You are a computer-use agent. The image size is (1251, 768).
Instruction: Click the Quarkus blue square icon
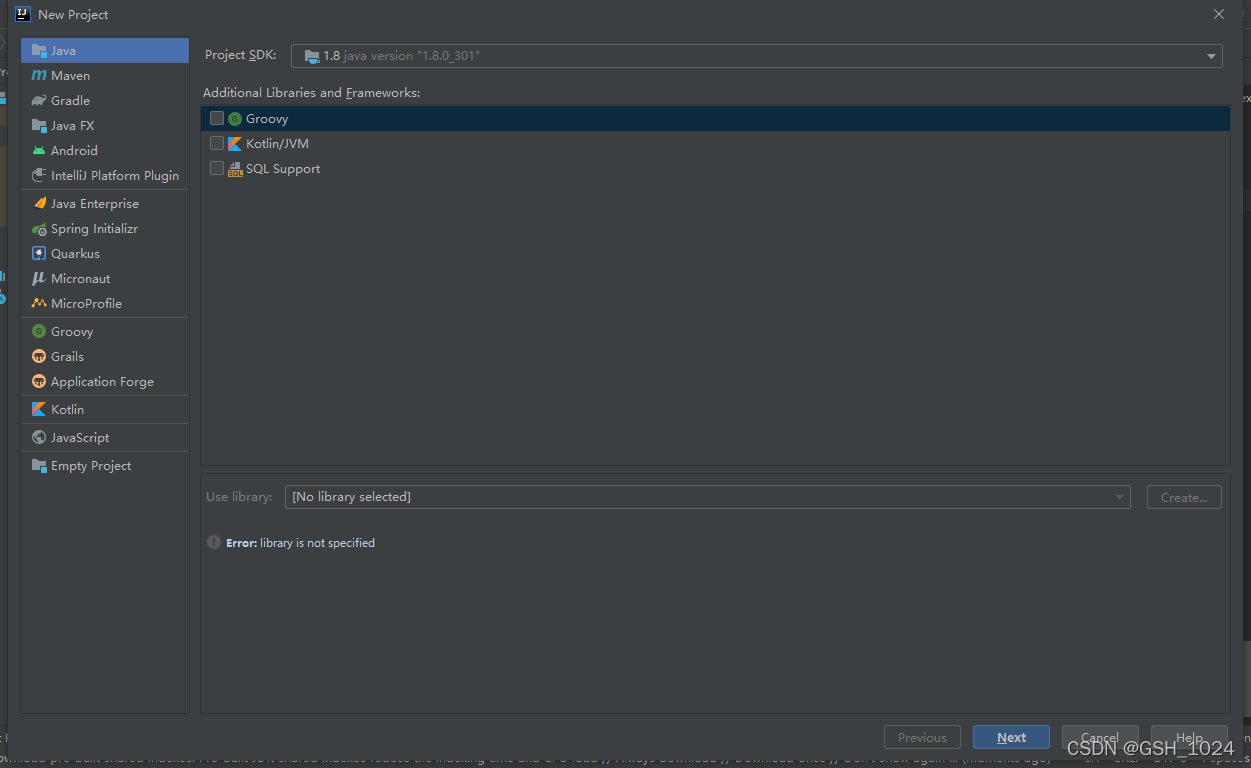39,253
